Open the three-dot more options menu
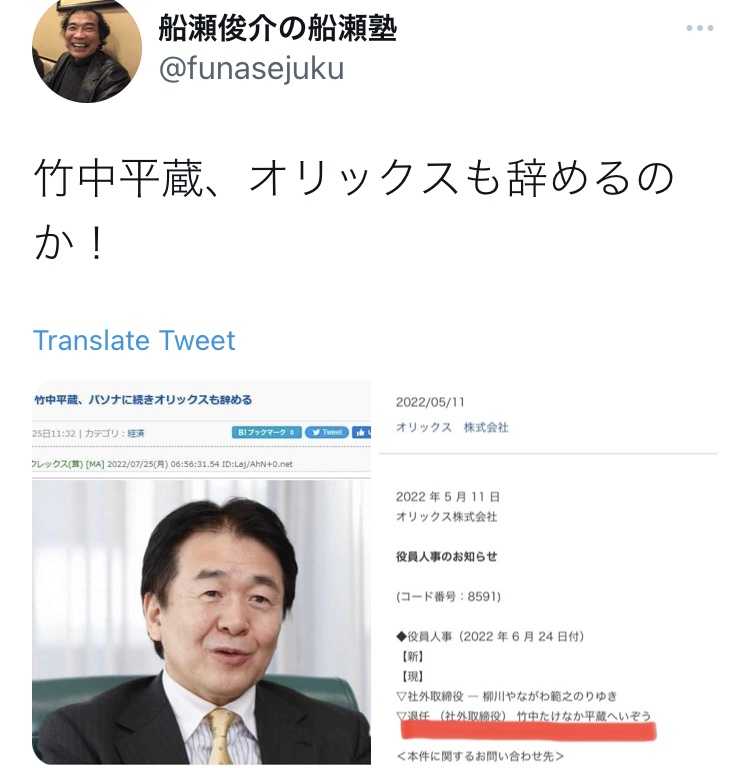735x768 pixels. pos(699,28)
